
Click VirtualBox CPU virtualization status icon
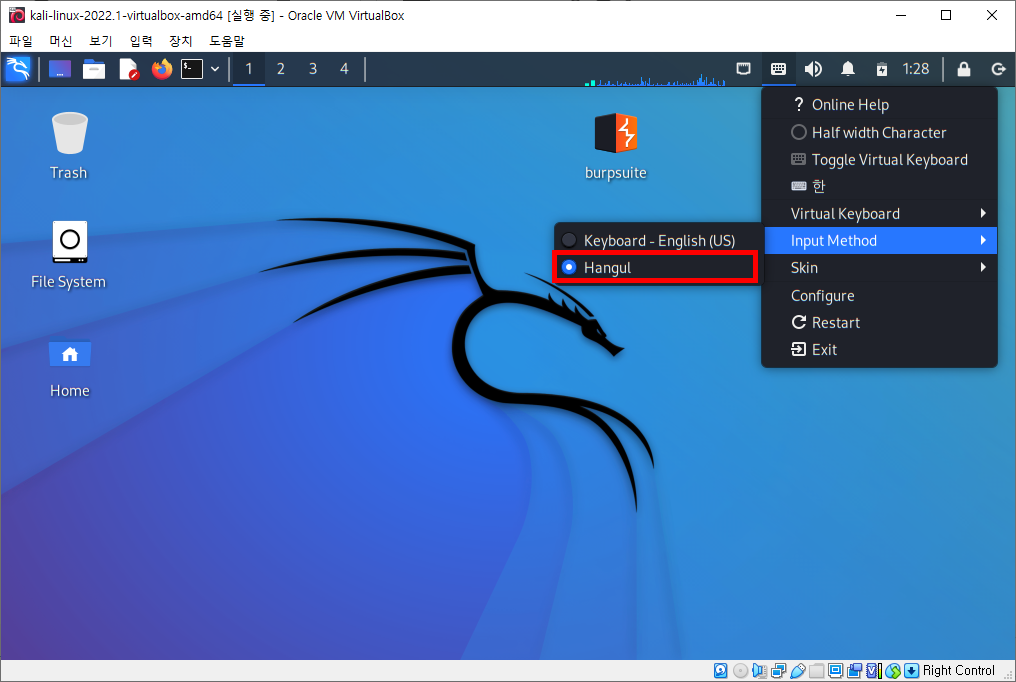pyautogui.click(x=873, y=671)
